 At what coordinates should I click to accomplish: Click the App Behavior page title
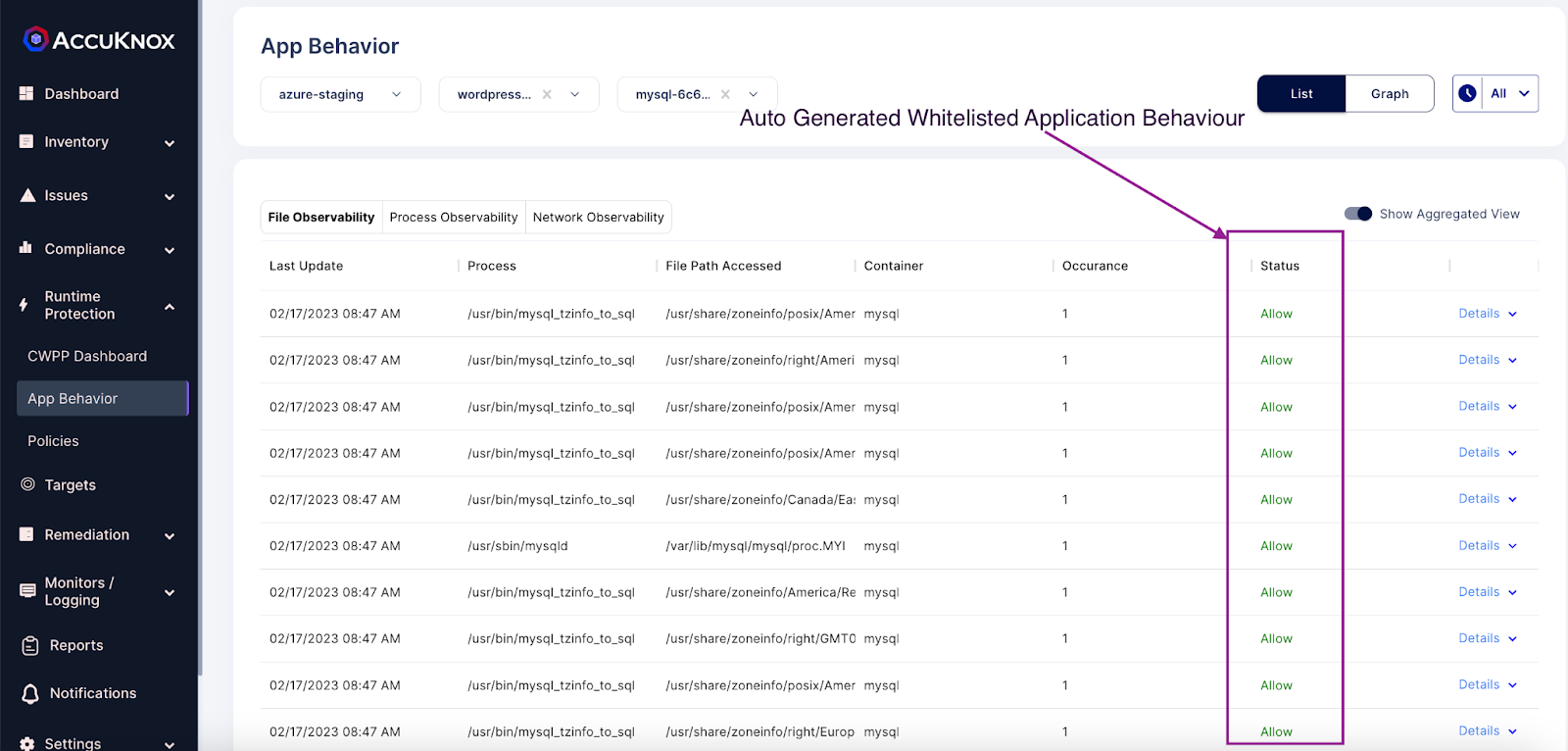[330, 46]
